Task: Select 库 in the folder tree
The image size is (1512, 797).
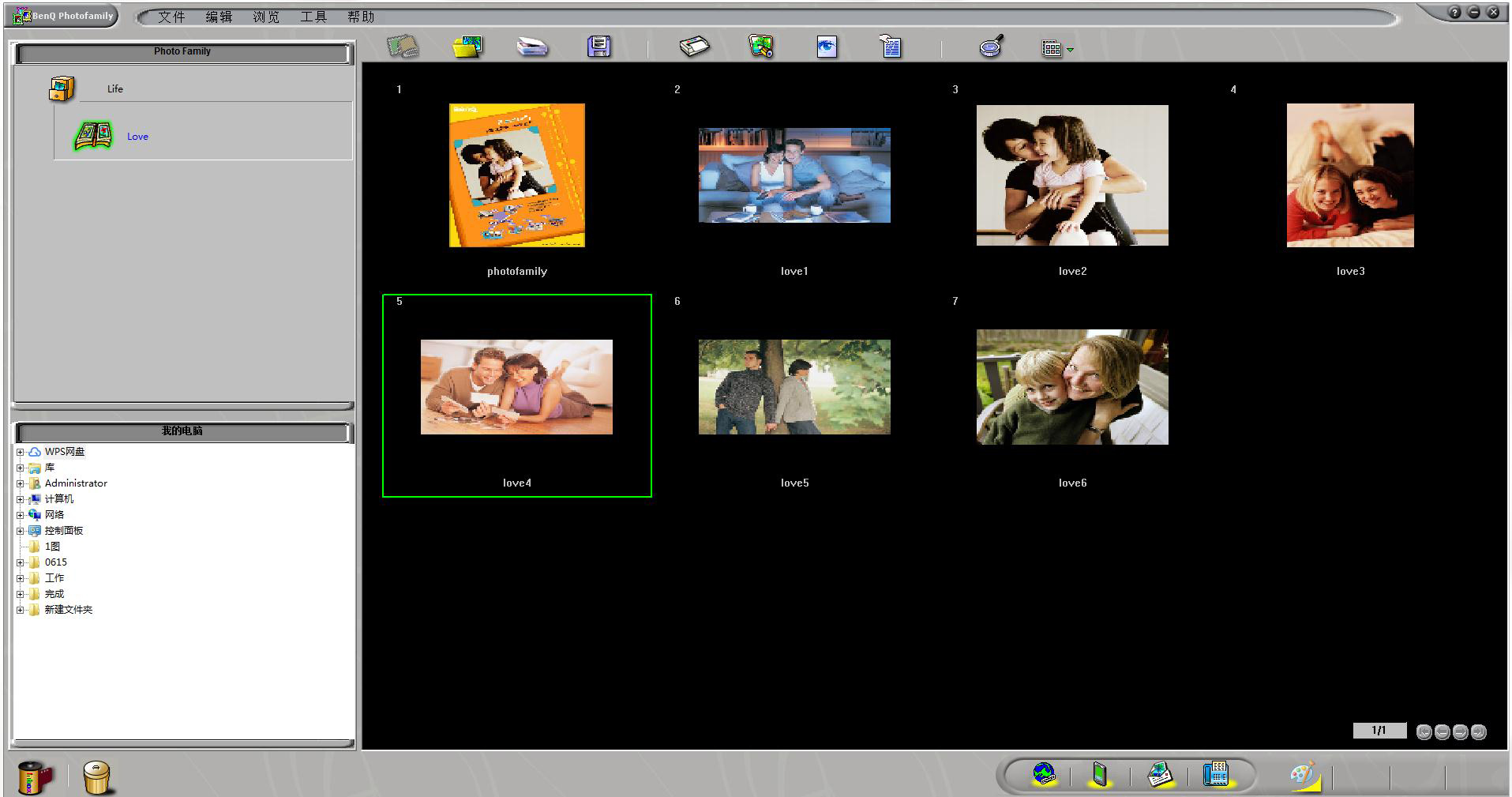Action: pyautogui.click(x=50, y=468)
